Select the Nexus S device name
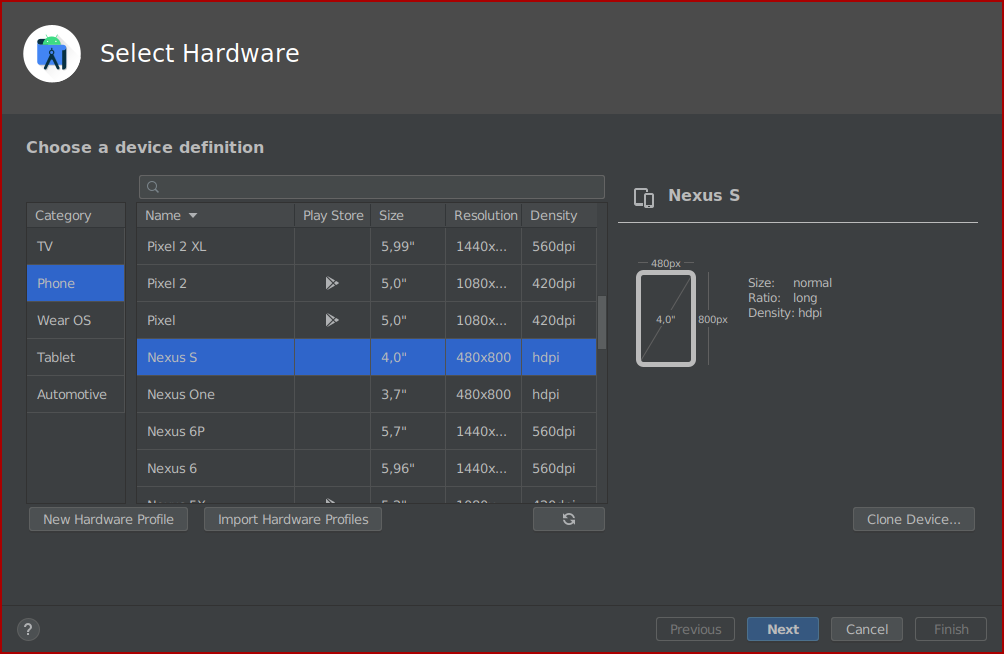Image resolution: width=1004 pixels, height=654 pixels. [172, 357]
